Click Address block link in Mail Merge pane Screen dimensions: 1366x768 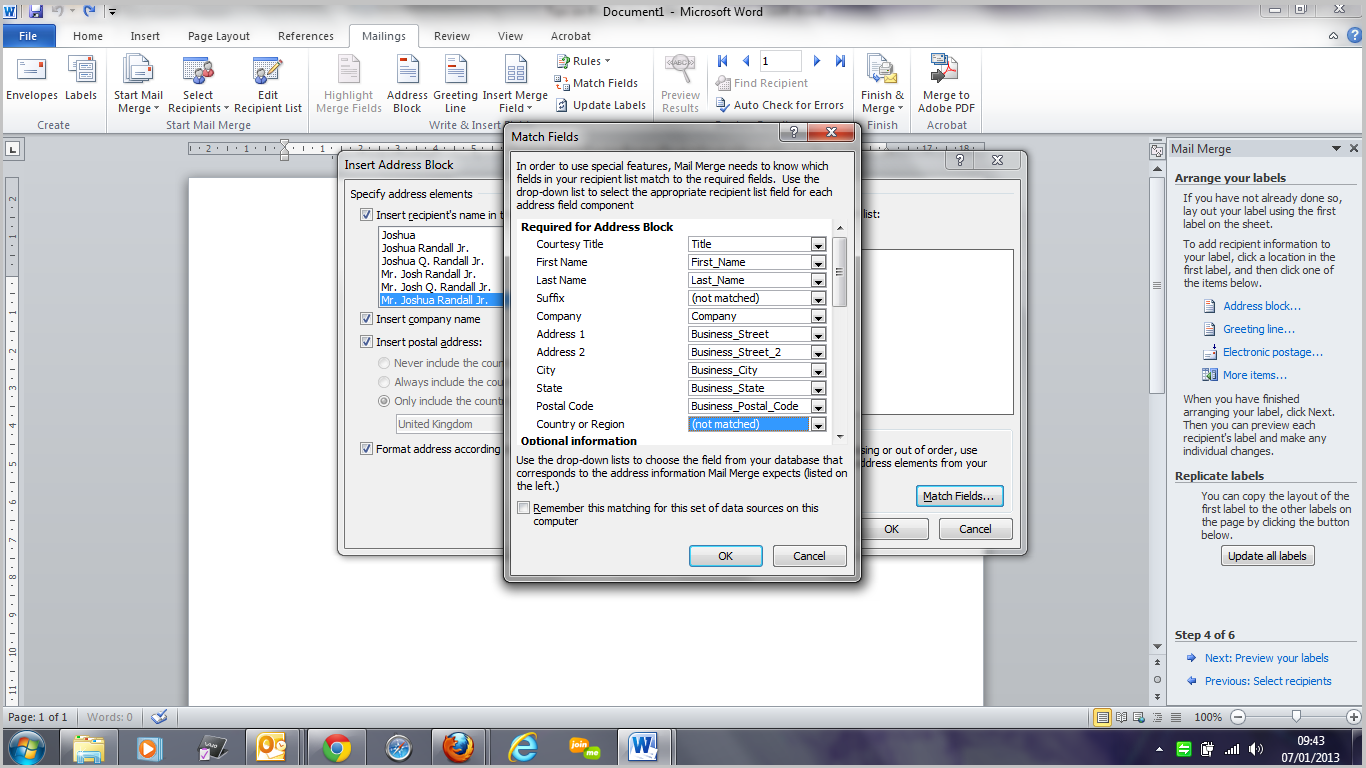(x=1262, y=306)
